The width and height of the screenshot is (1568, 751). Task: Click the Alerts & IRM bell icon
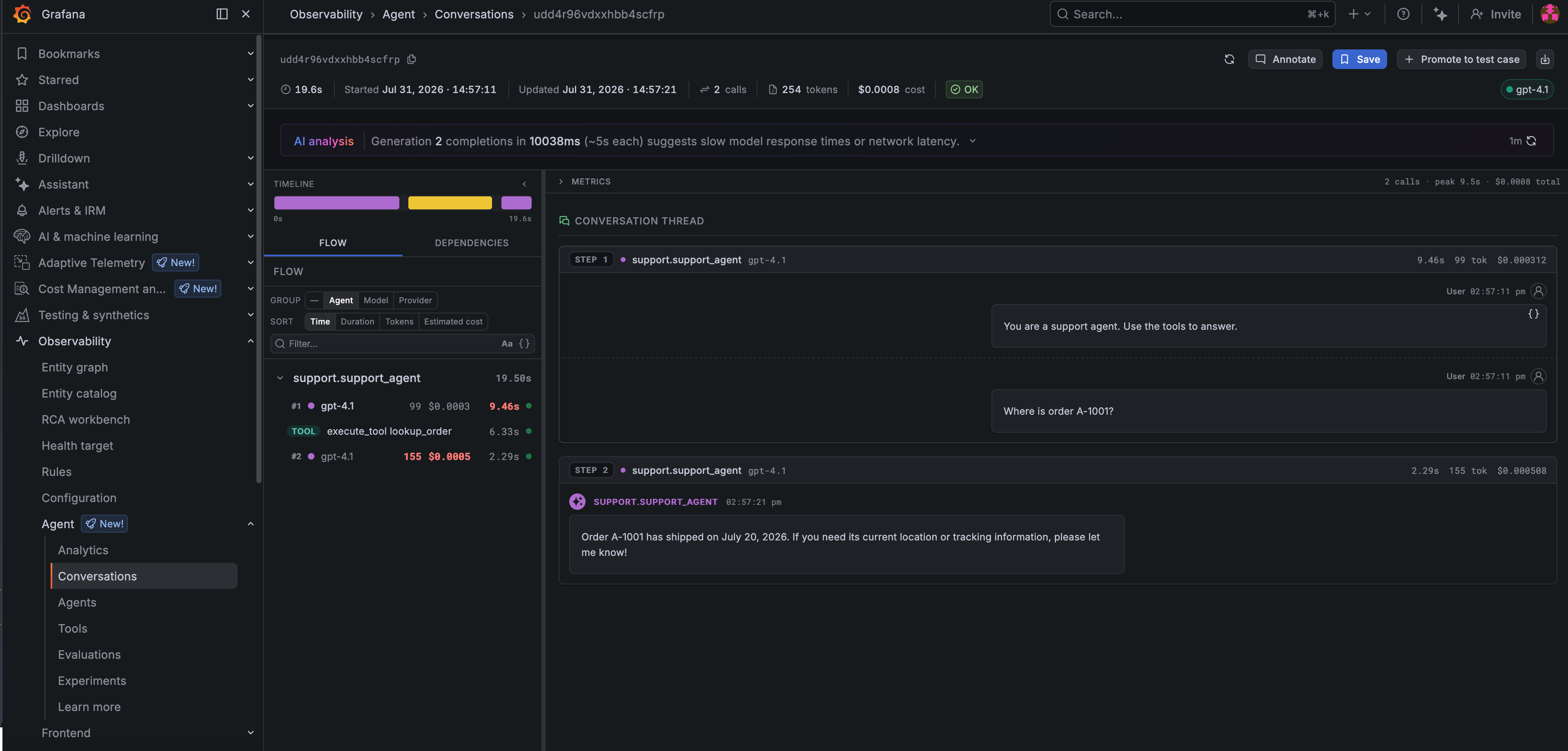point(22,211)
